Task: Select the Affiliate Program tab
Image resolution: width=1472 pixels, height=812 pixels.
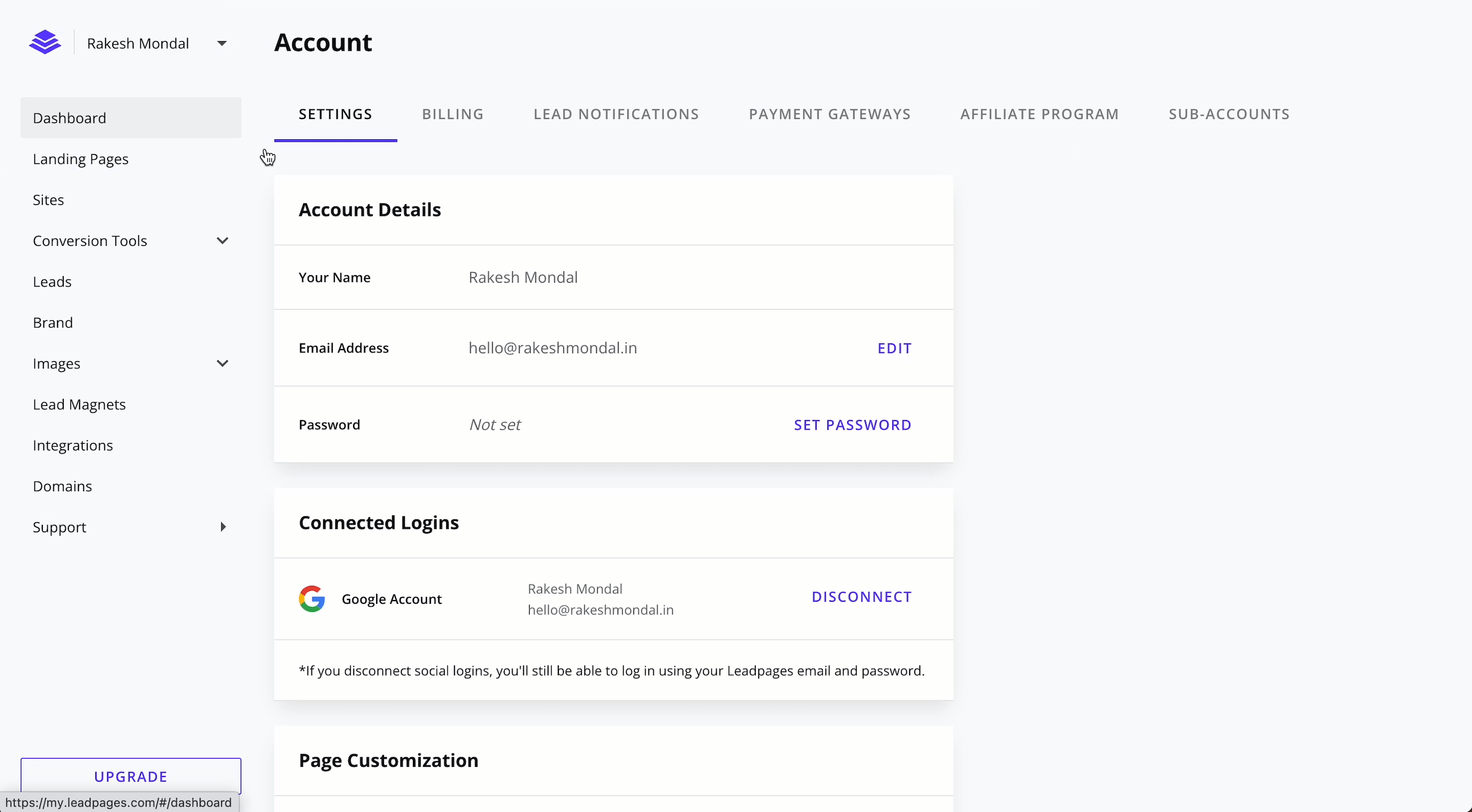Action: pyautogui.click(x=1039, y=114)
